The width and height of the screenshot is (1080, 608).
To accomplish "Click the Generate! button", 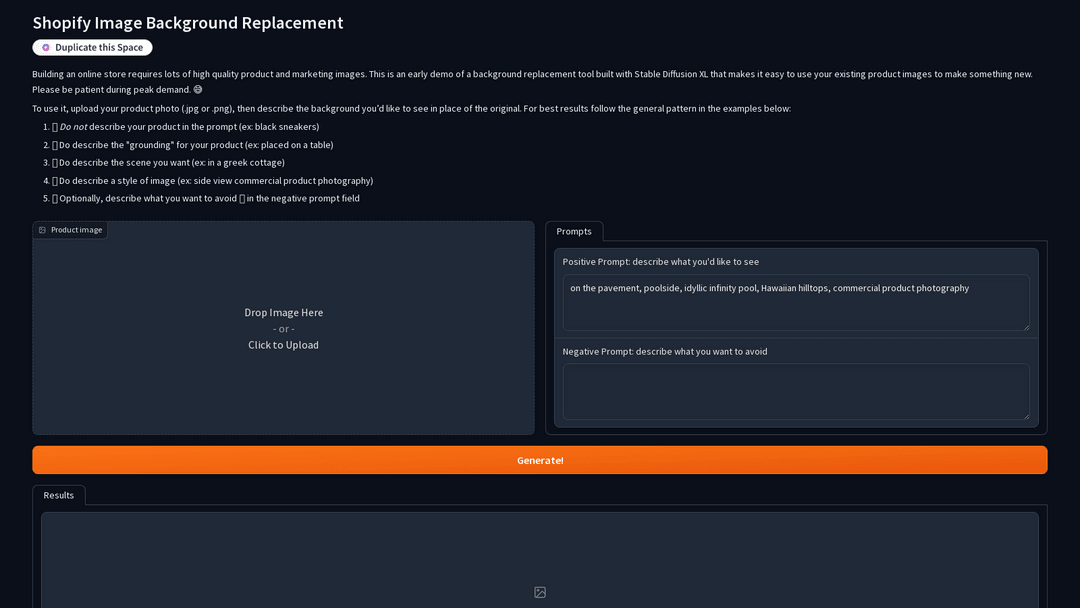I will point(540,460).
